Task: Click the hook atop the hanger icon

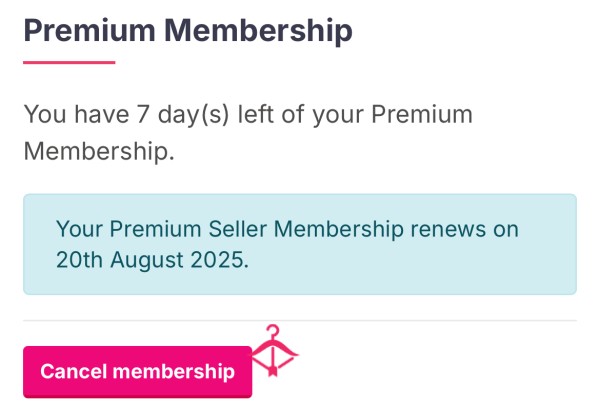Action: (273, 331)
